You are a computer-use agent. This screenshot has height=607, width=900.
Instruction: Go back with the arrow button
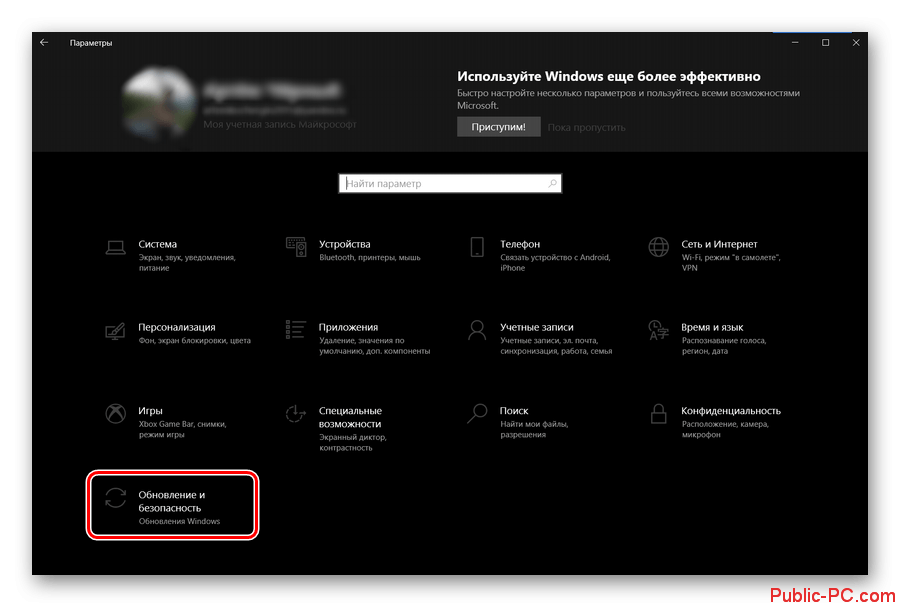44,42
